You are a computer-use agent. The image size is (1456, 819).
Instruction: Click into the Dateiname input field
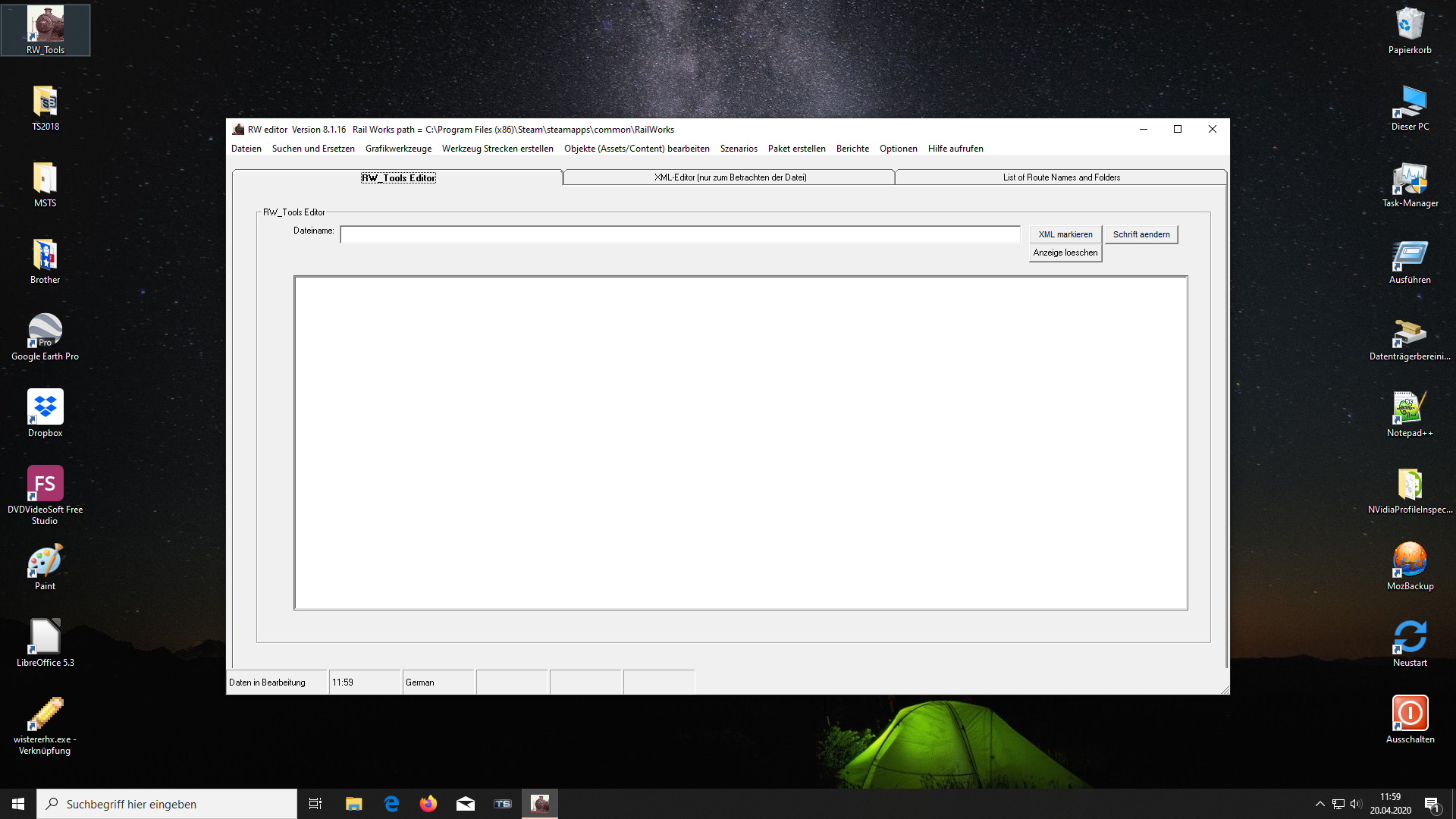679,235
